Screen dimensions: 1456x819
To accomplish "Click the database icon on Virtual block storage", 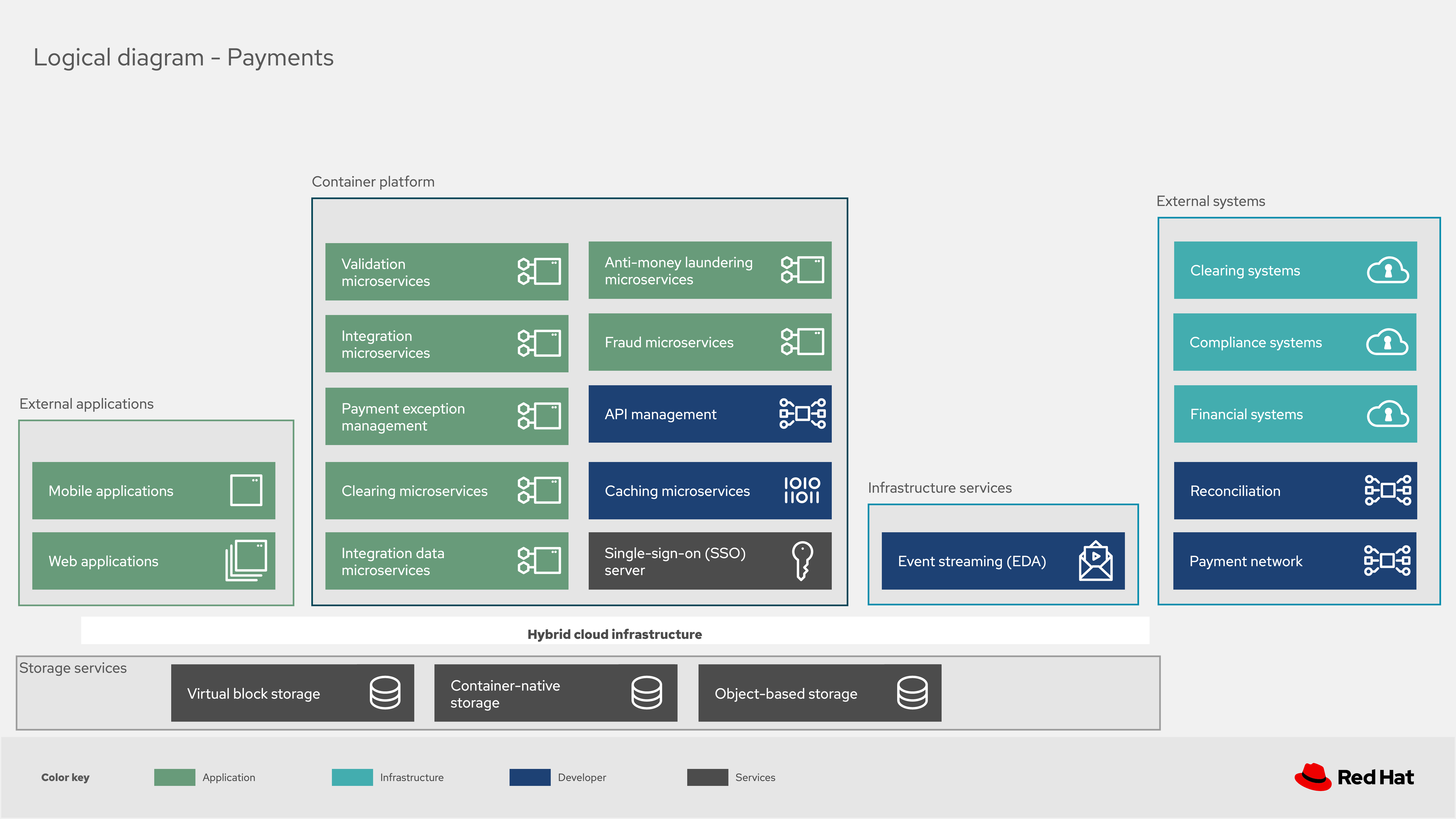I will (x=385, y=692).
